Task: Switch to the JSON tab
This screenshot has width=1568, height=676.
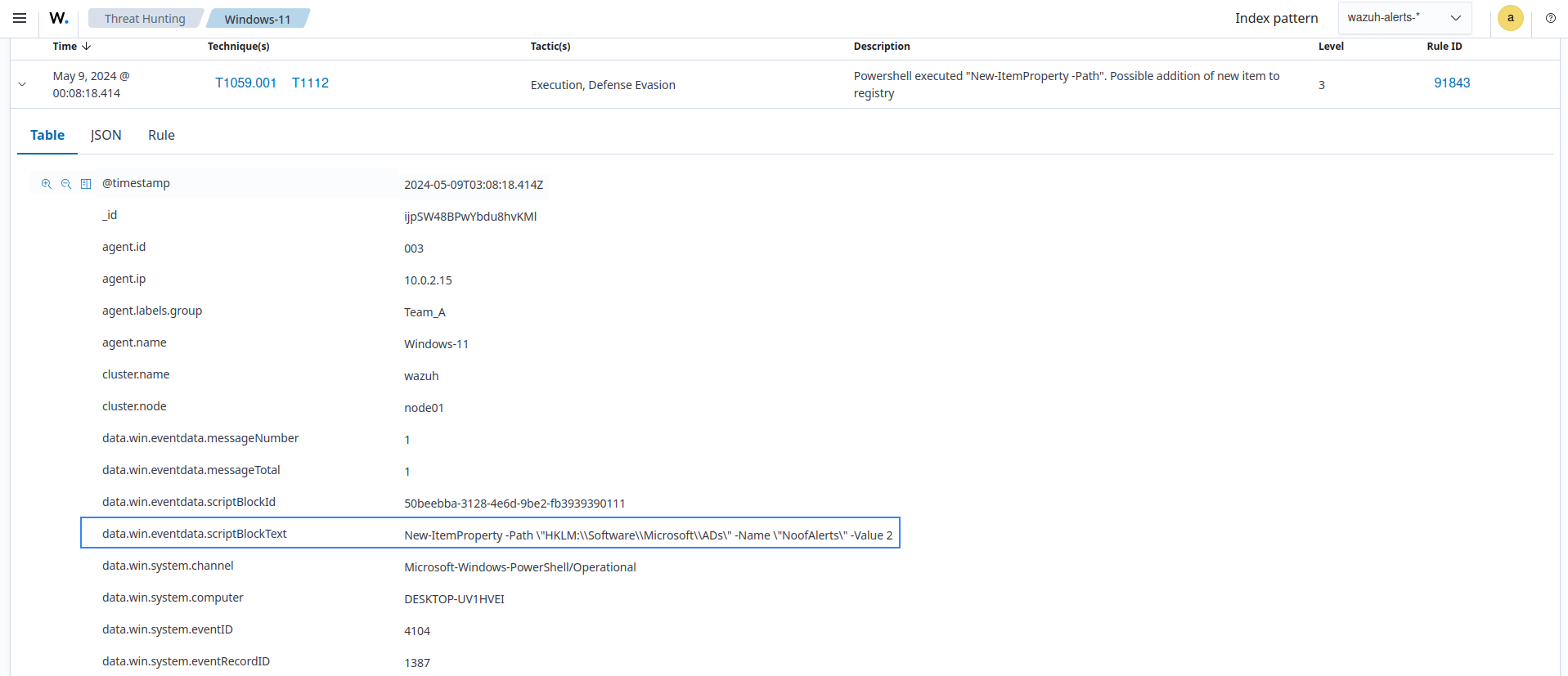Action: [106, 136]
